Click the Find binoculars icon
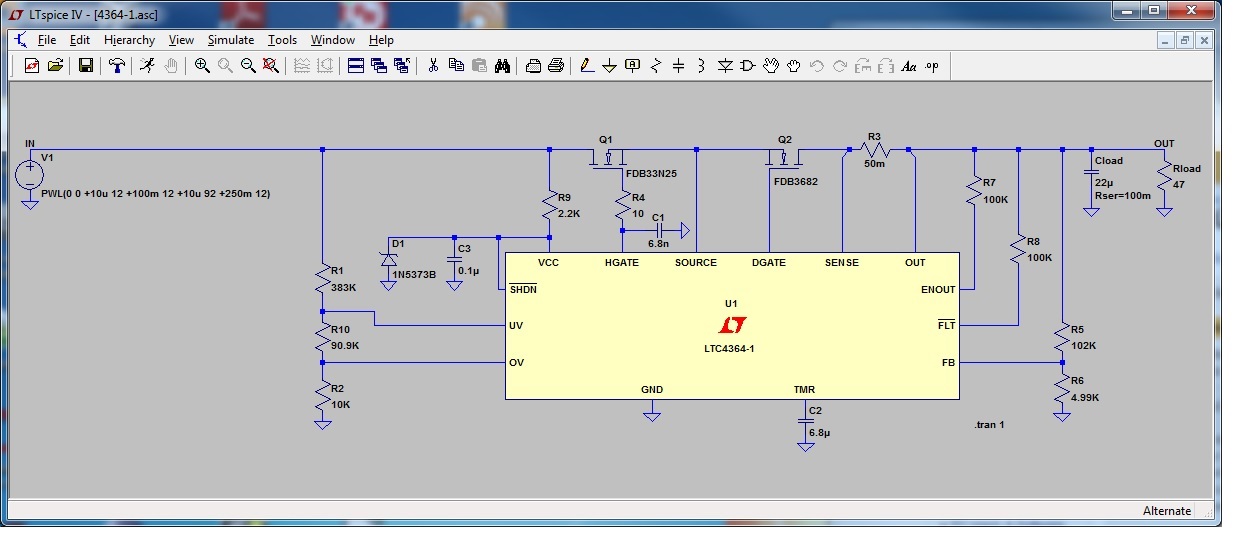 click(502, 66)
